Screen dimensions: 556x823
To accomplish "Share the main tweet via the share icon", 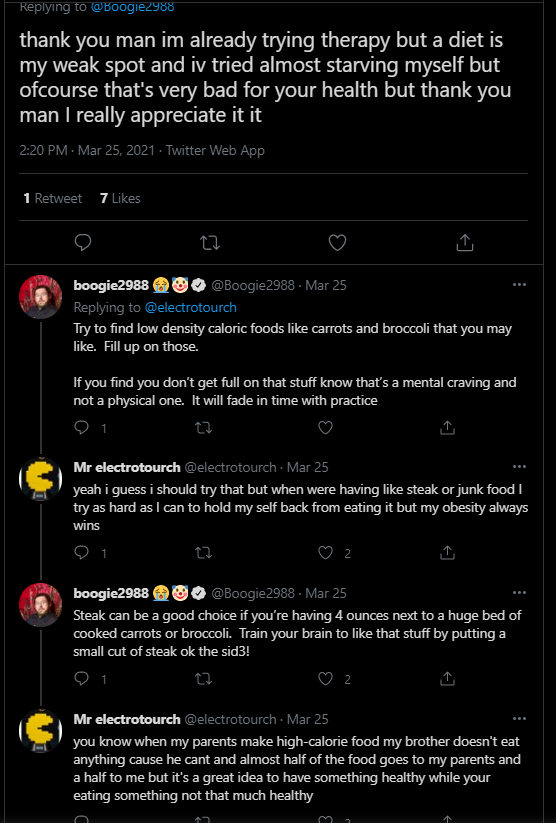I will (465, 242).
